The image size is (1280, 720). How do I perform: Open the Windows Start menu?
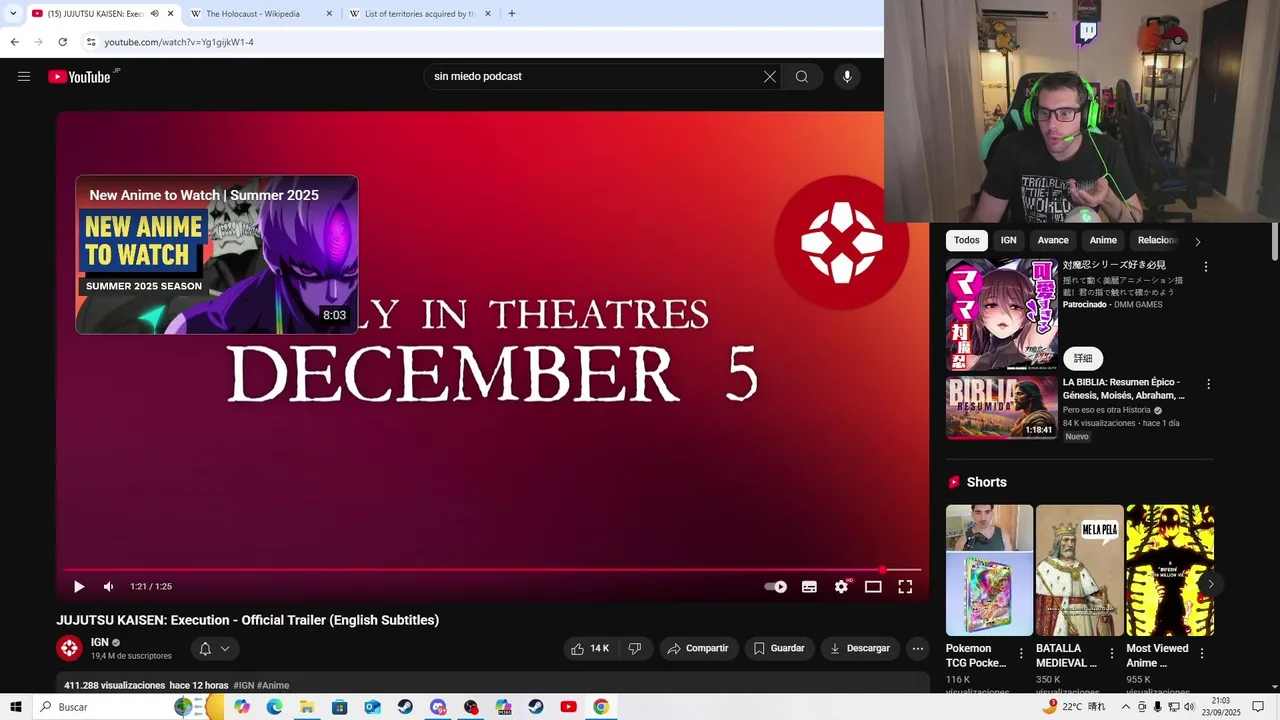[16, 707]
